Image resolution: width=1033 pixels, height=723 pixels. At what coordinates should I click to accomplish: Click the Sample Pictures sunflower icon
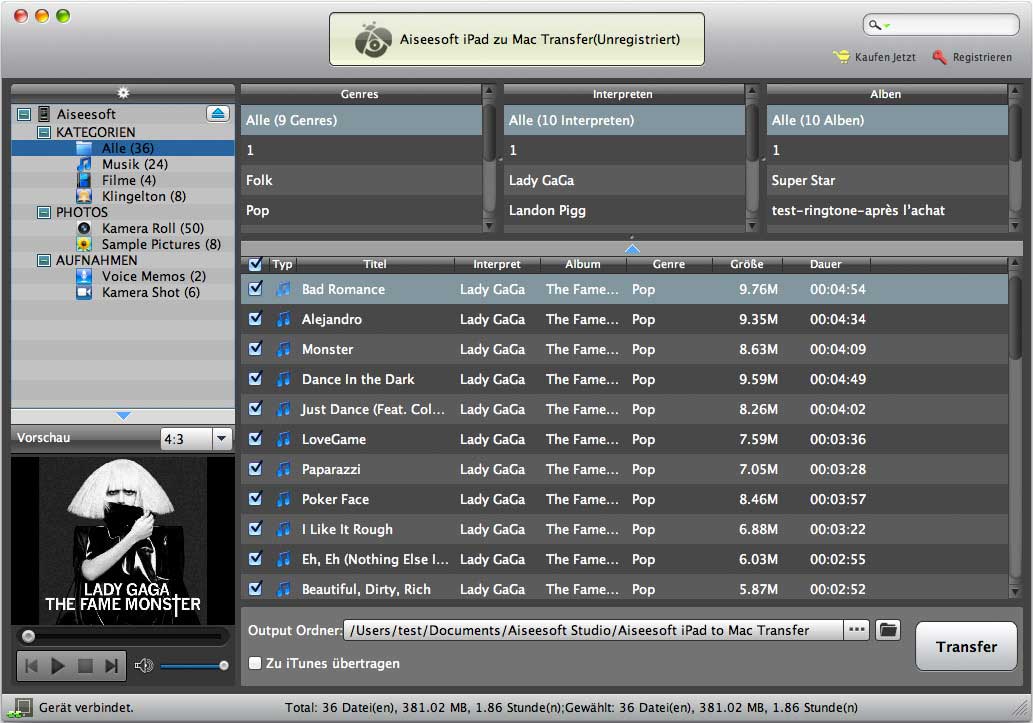(84, 244)
